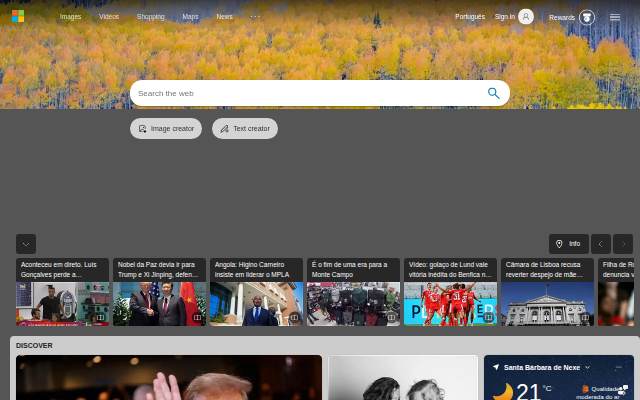Open the large Discover feature story image
Viewport: 640px width, 400px height.
pyautogui.click(x=169, y=378)
